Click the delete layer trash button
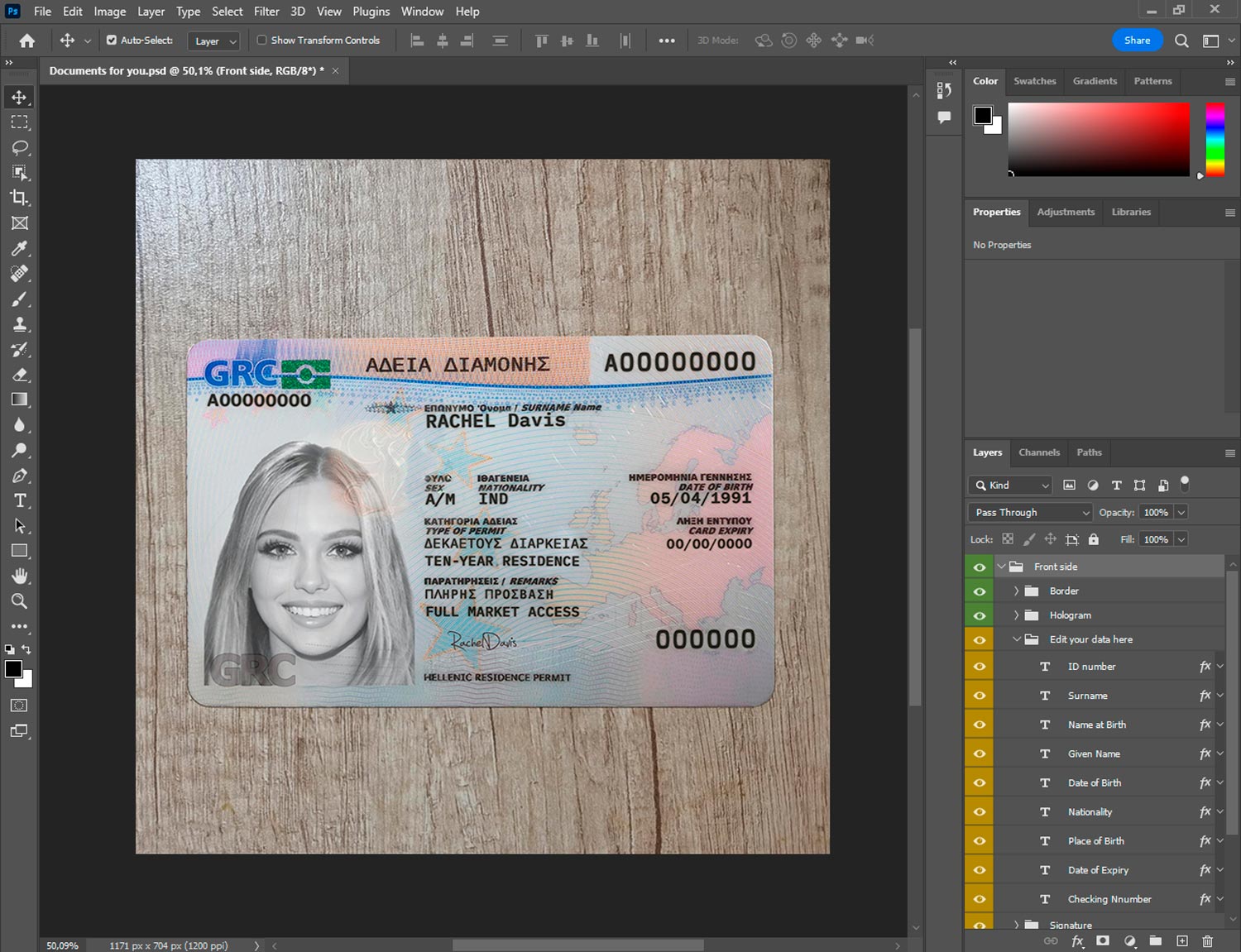The height and width of the screenshot is (952, 1241). (1207, 941)
